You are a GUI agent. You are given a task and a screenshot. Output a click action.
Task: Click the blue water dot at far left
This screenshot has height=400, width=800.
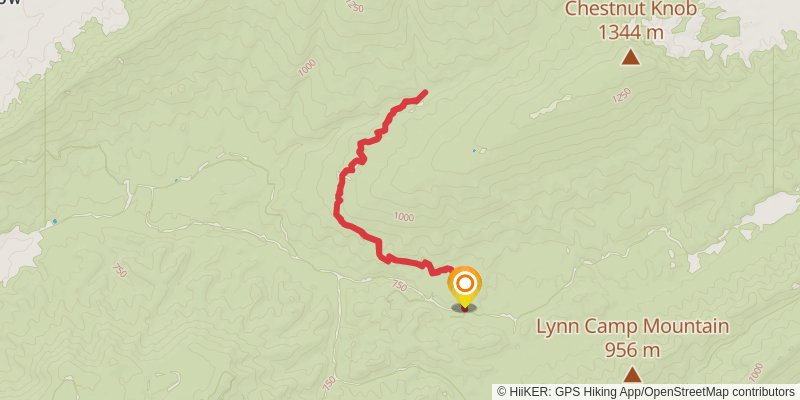[55, 221]
